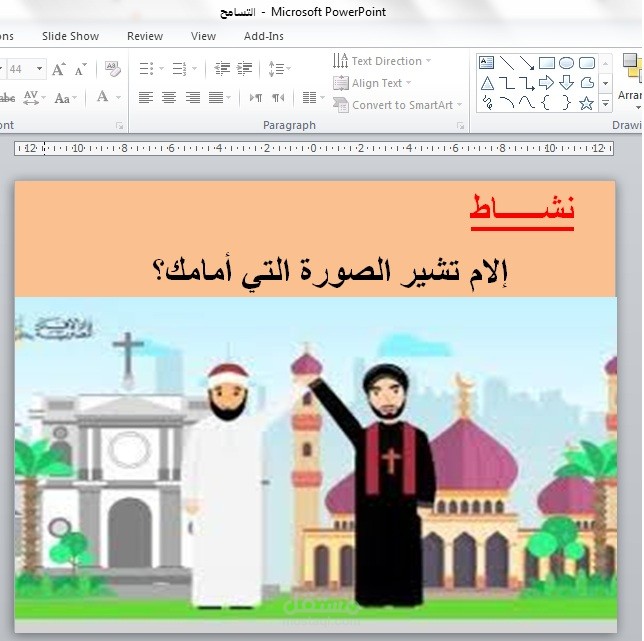Select the Curve shape
This screenshot has height=641, width=644.
(x=527, y=103)
